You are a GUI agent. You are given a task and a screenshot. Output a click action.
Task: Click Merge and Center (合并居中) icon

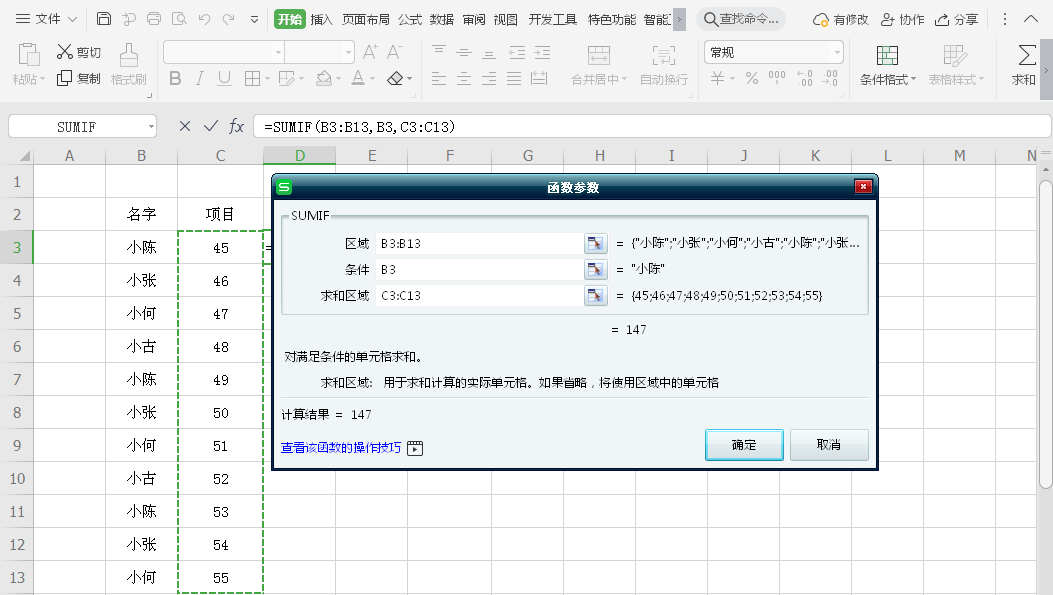(x=598, y=55)
